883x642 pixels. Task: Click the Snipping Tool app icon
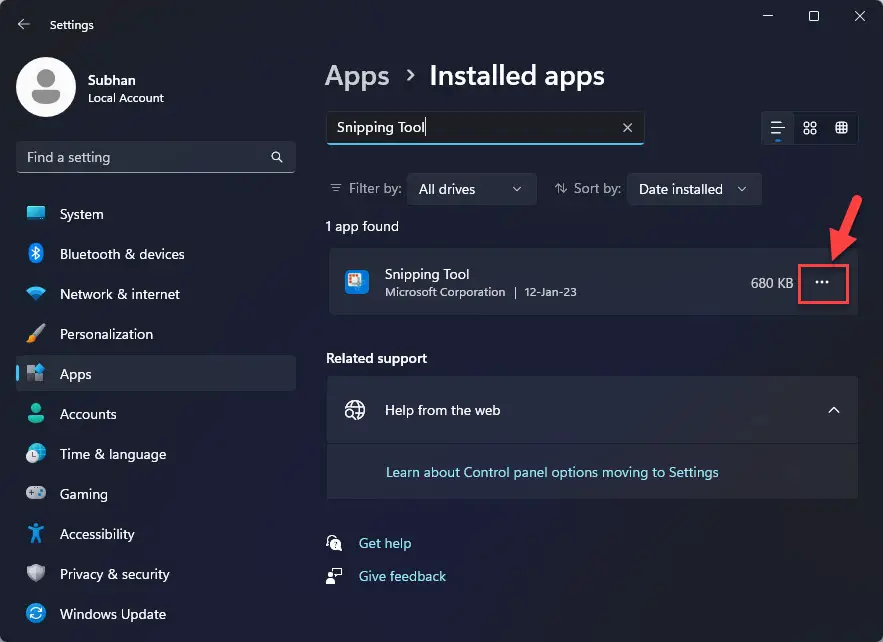pos(357,282)
